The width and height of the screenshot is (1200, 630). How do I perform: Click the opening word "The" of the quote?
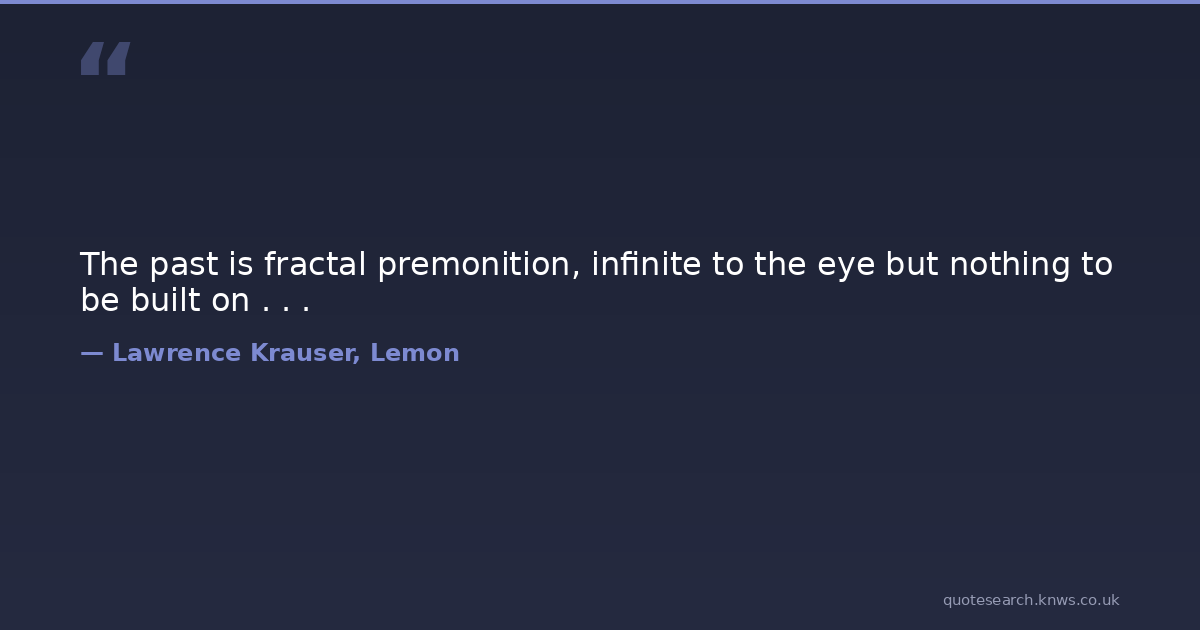tap(109, 265)
